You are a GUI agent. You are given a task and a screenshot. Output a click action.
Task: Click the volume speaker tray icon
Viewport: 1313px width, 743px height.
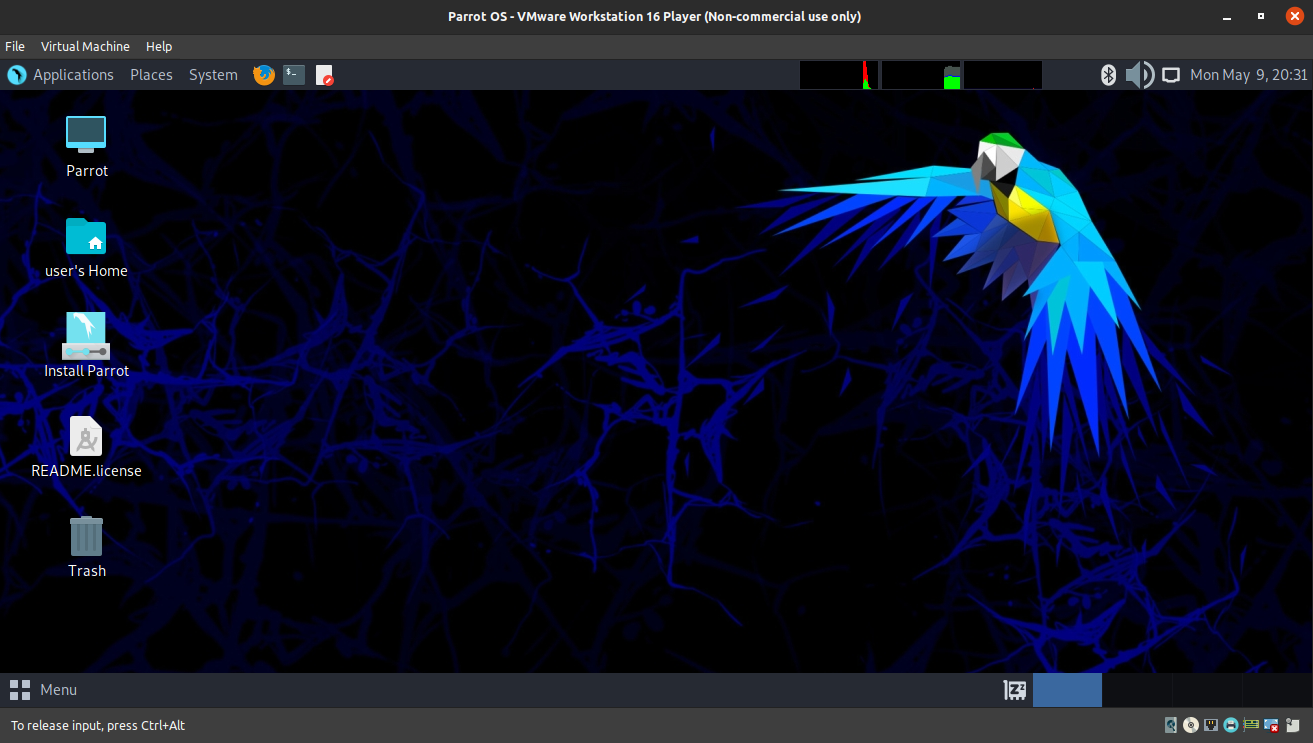pyautogui.click(x=1139, y=75)
